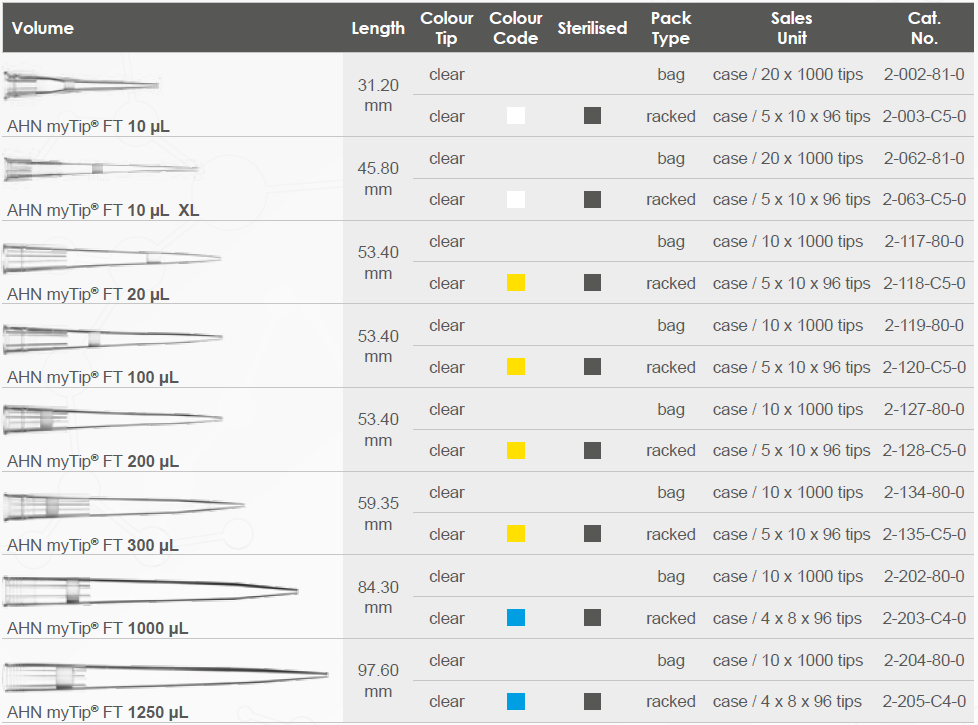Click "bag" in the 2-119-80-0 row

click(671, 326)
